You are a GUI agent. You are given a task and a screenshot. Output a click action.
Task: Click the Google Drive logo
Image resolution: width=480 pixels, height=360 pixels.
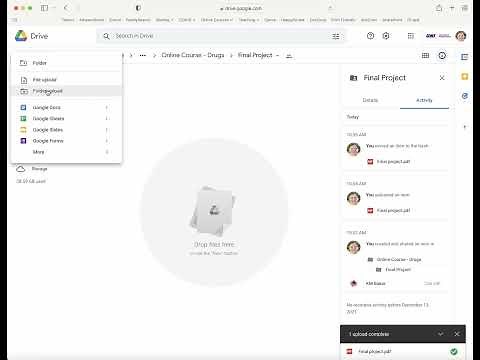21,36
